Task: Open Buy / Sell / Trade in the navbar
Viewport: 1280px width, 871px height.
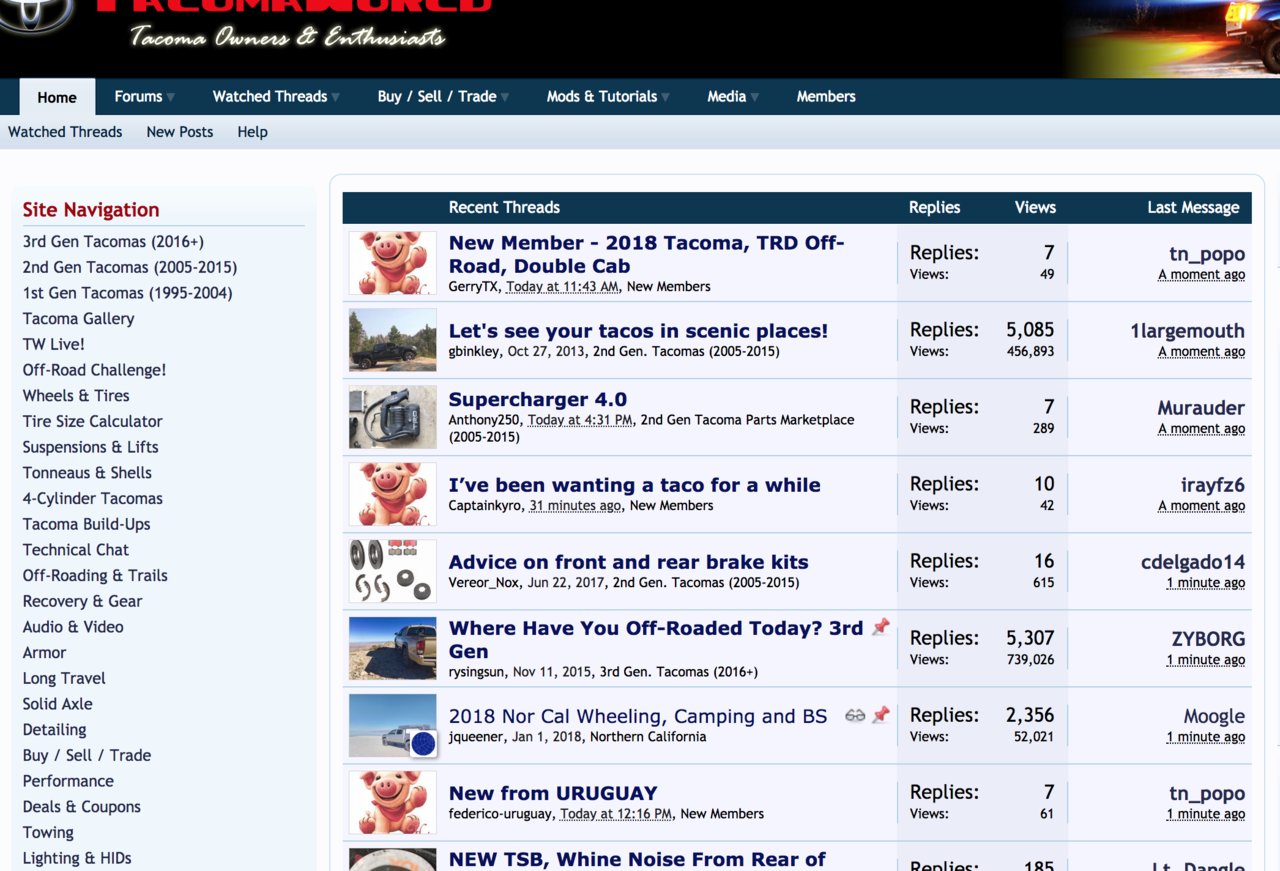Action: [x=437, y=96]
